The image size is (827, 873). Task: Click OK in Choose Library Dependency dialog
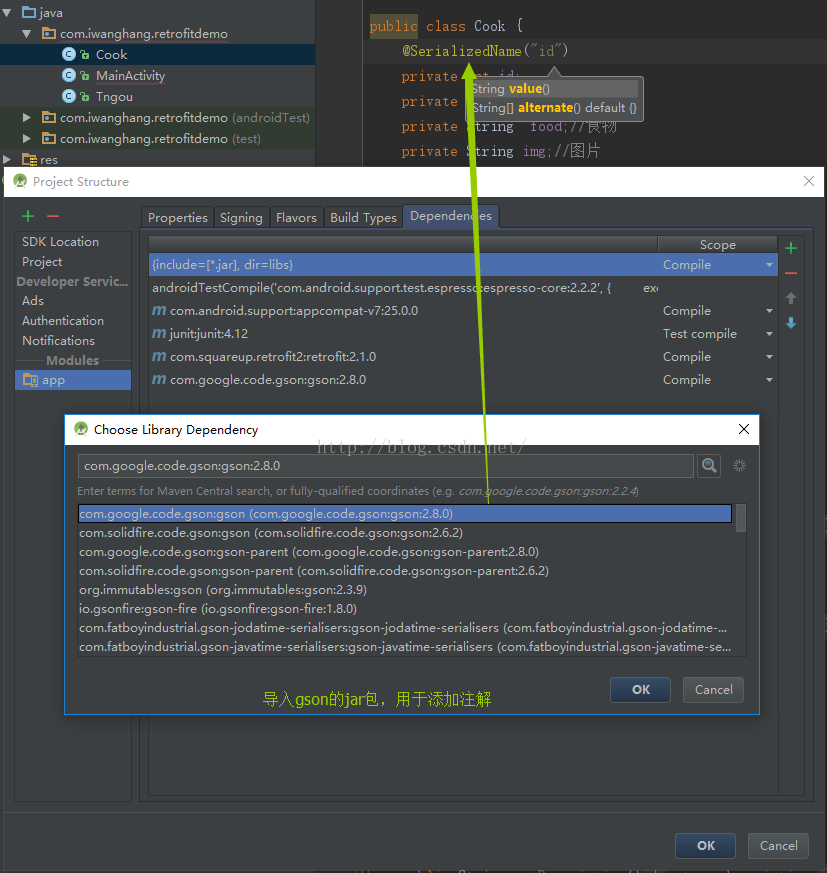(640, 690)
